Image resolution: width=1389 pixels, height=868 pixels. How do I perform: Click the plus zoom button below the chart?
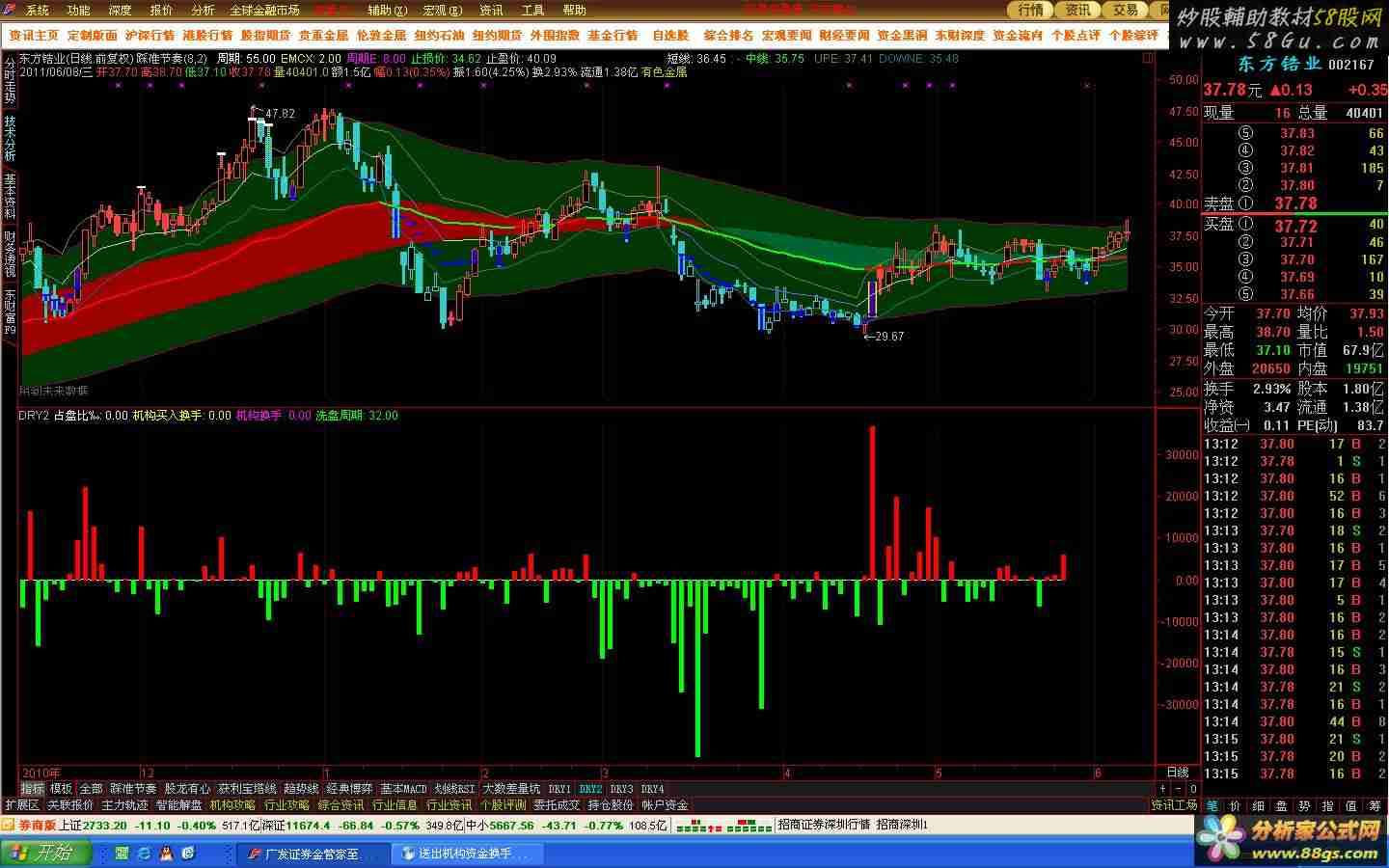pos(1161,789)
